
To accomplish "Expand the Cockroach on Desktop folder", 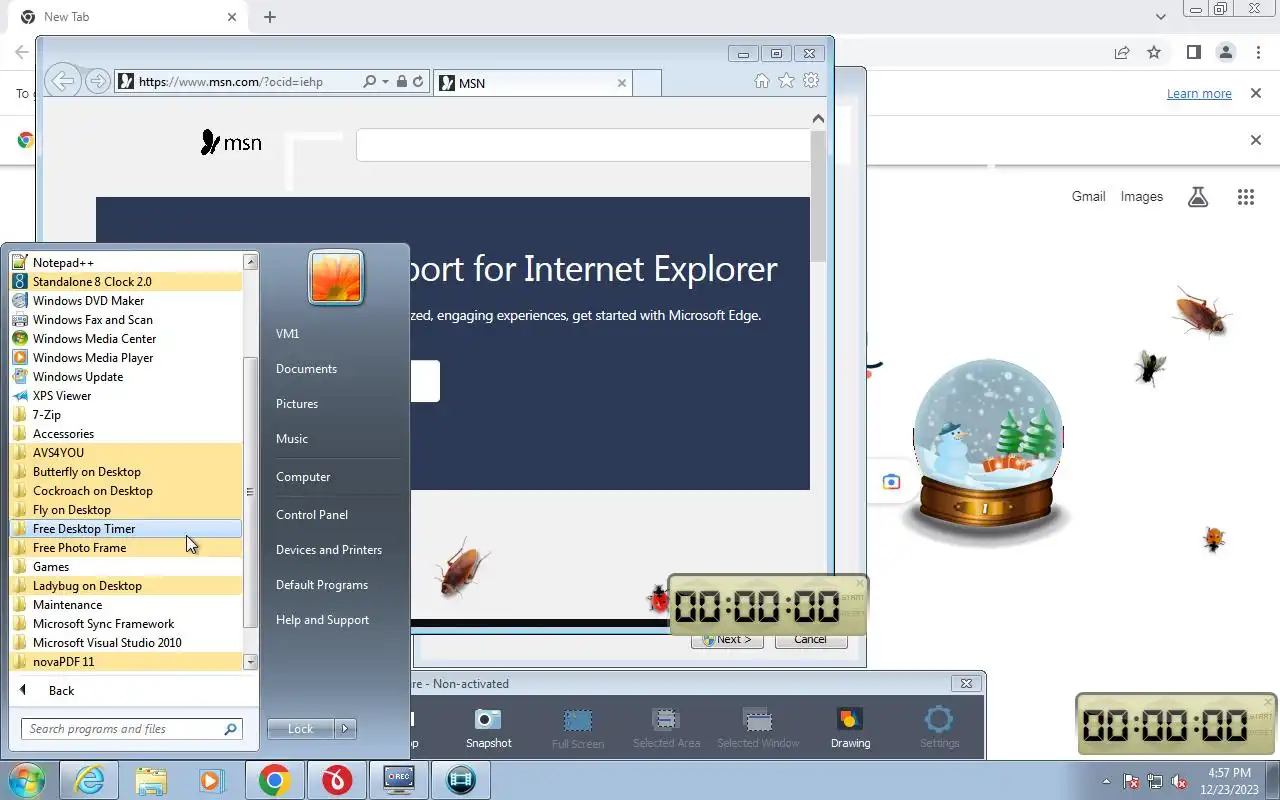I will click(126, 491).
